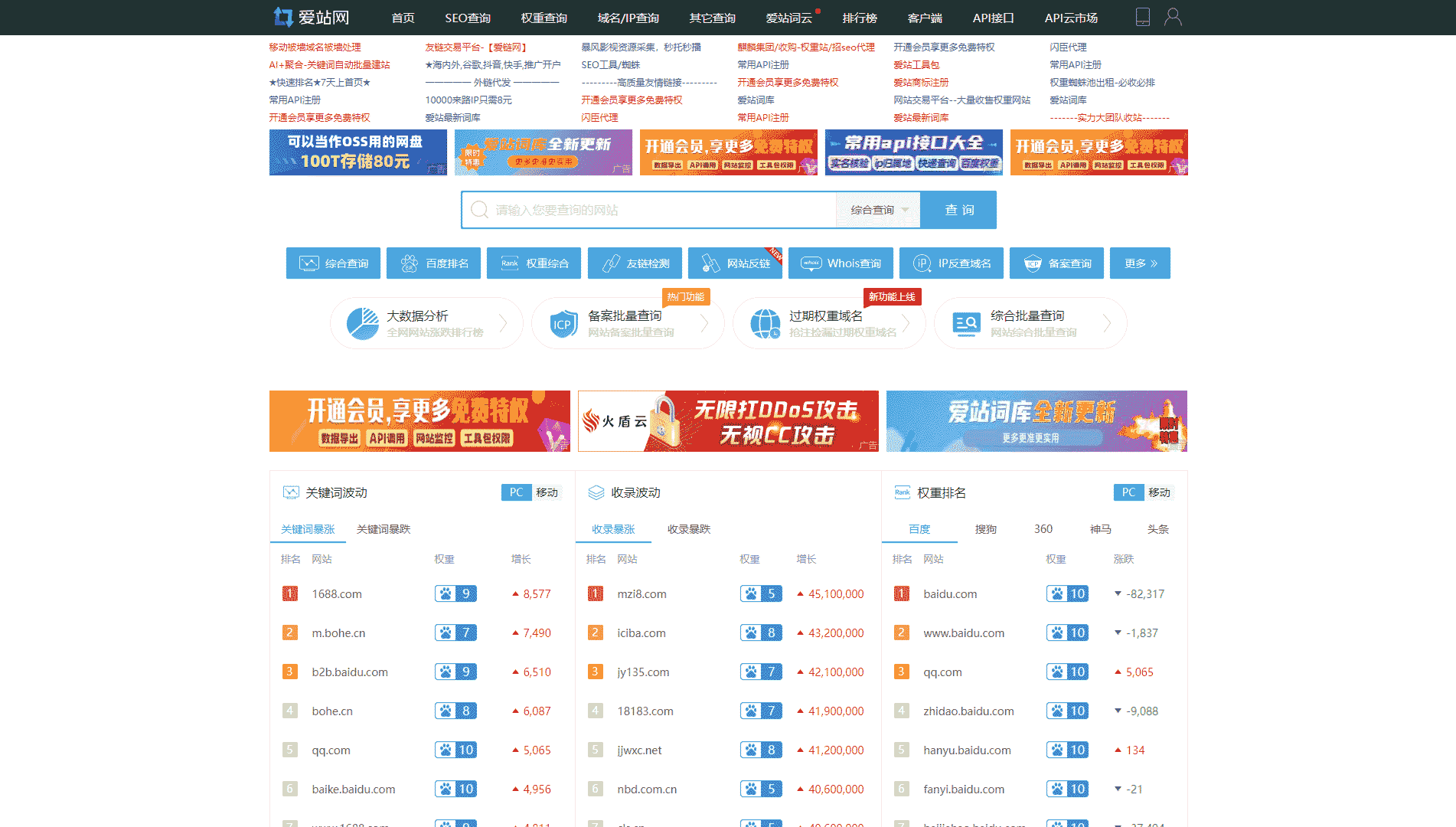Open the 1688.com link
This screenshot has width=1456, height=827.
tap(337, 593)
